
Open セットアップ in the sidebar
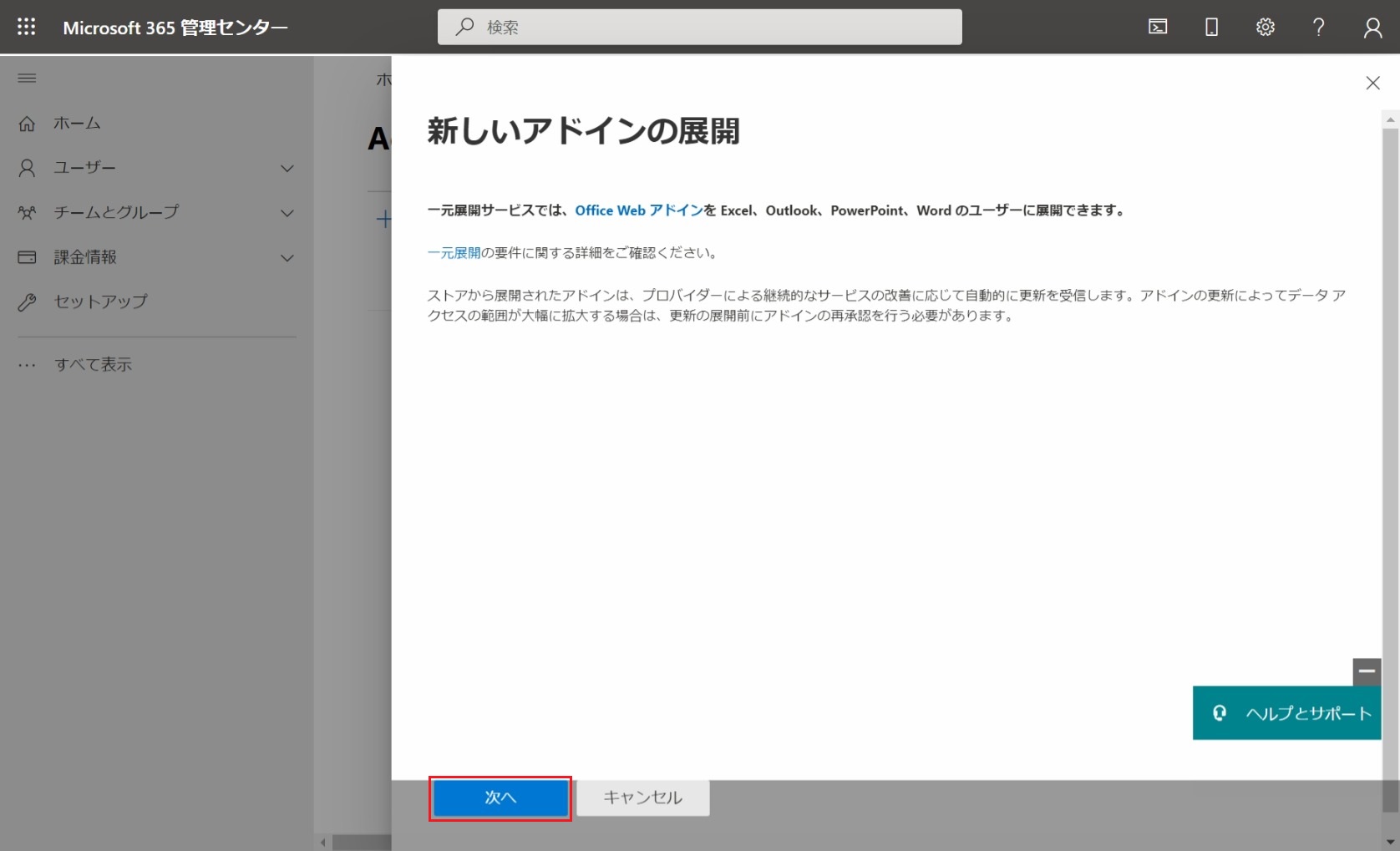[x=100, y=301]
